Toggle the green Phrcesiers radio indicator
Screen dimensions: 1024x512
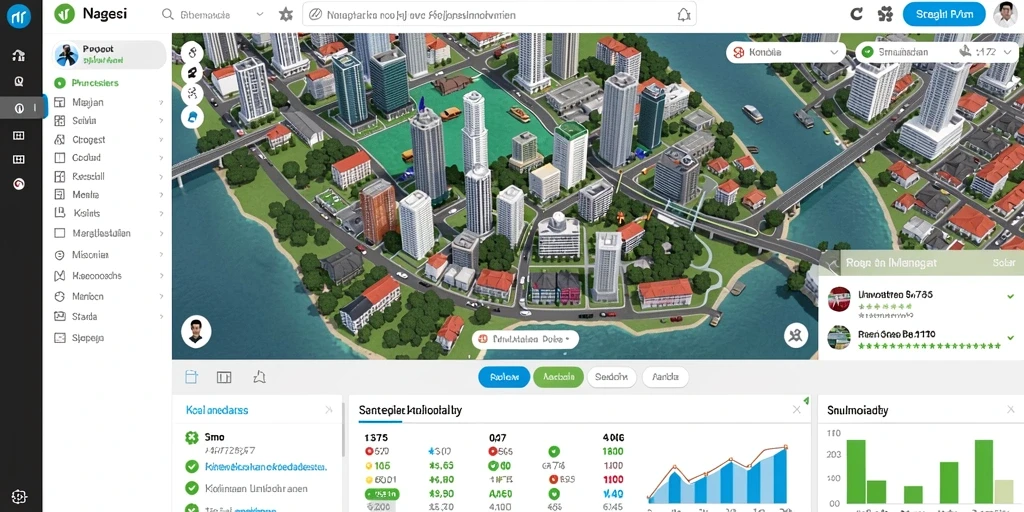point(60,83)
